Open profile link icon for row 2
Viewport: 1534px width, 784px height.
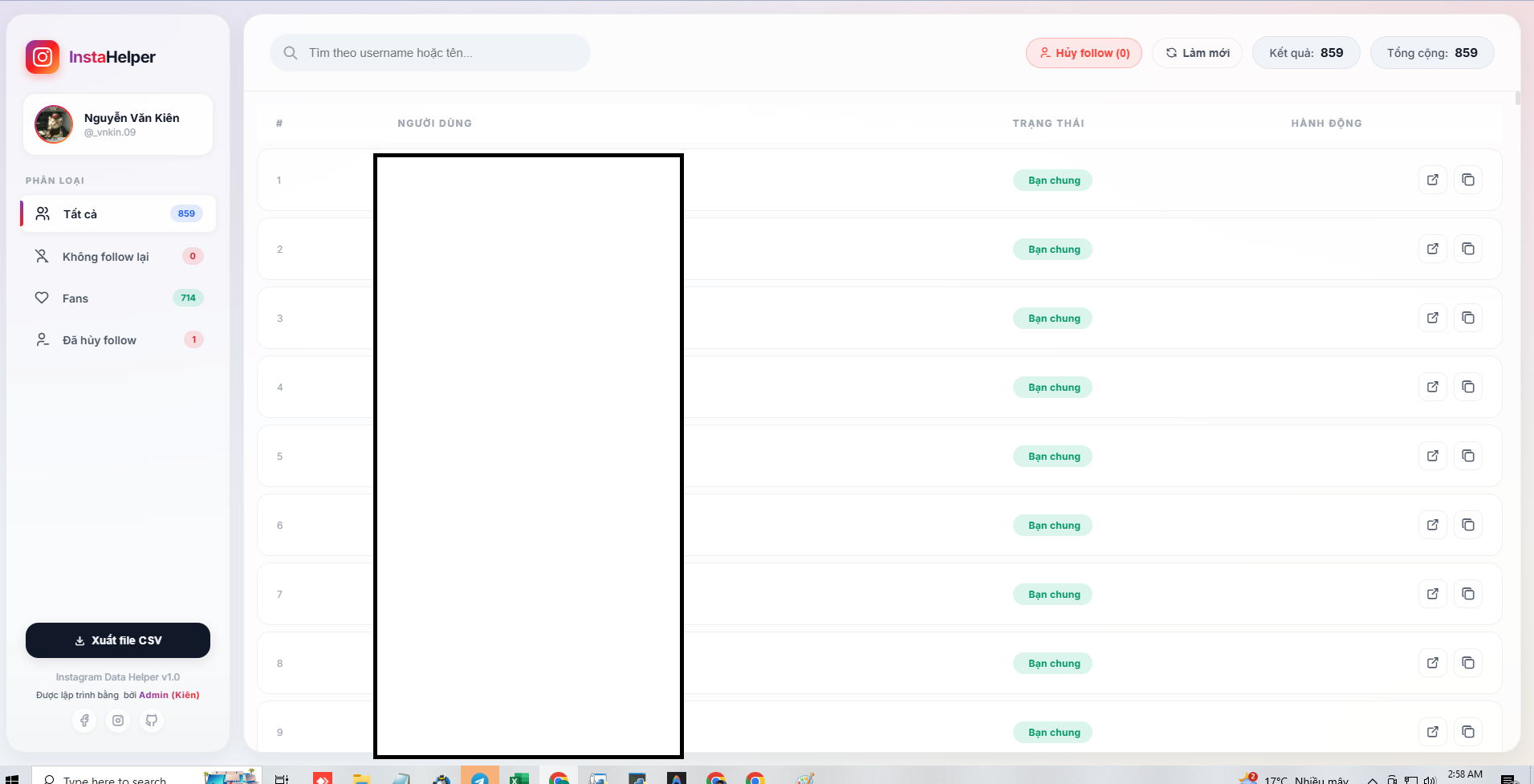click(1433, 249)
